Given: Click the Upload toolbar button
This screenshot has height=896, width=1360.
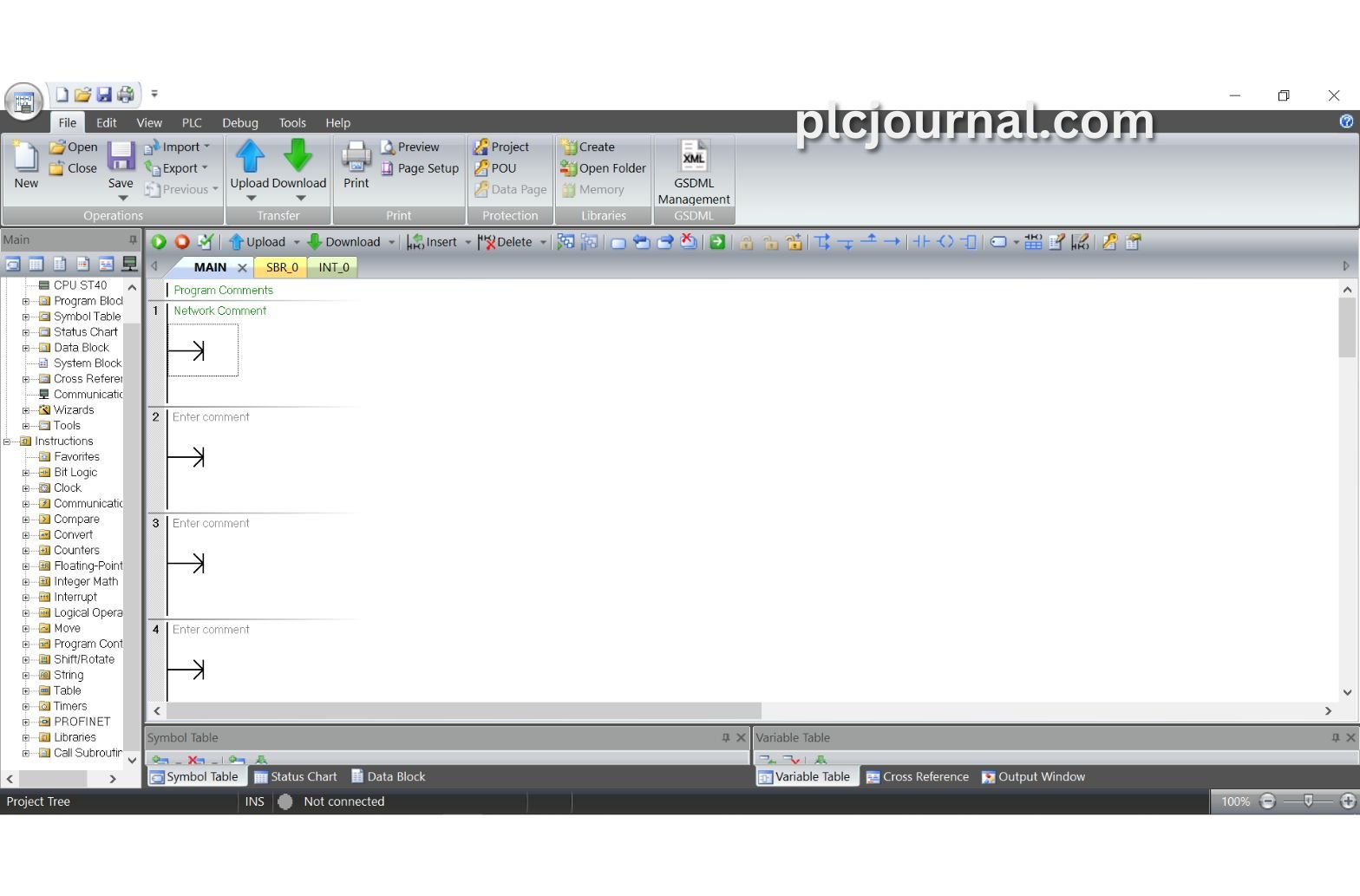Looking at the screenshot, I should [x=257, y=242].
